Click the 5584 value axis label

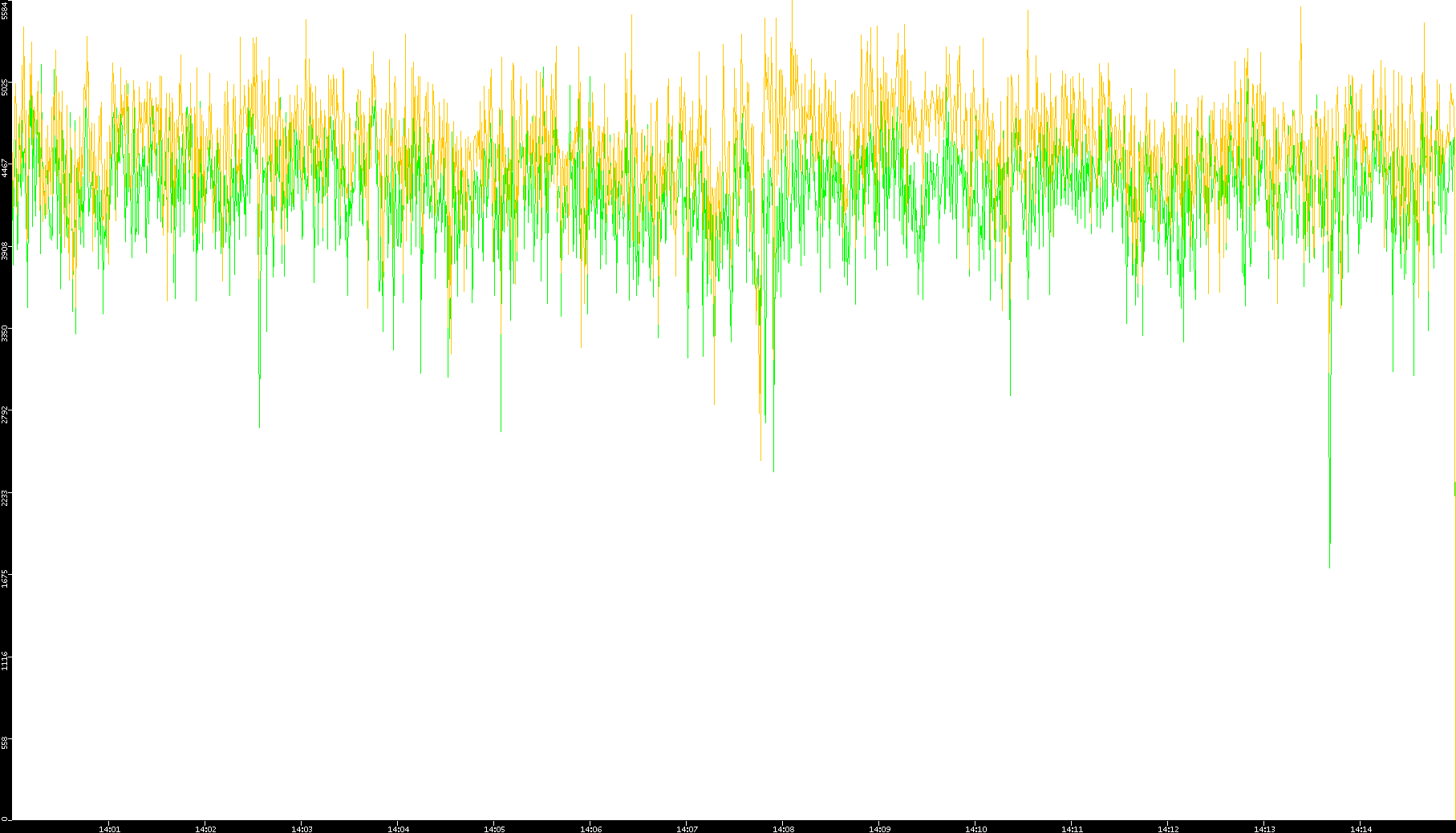pos(5,10)
